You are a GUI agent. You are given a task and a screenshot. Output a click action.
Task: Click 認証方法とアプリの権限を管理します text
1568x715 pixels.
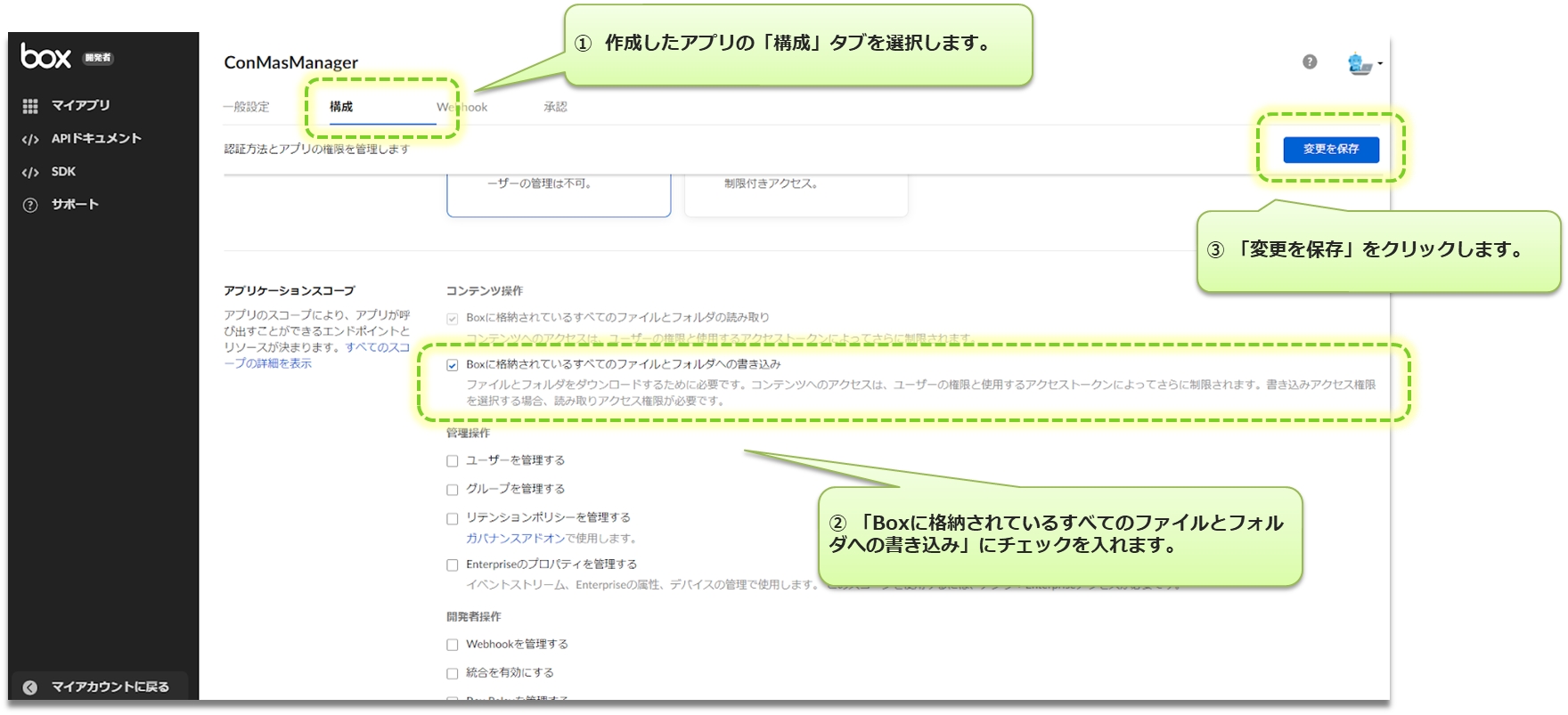pos(316,150)
